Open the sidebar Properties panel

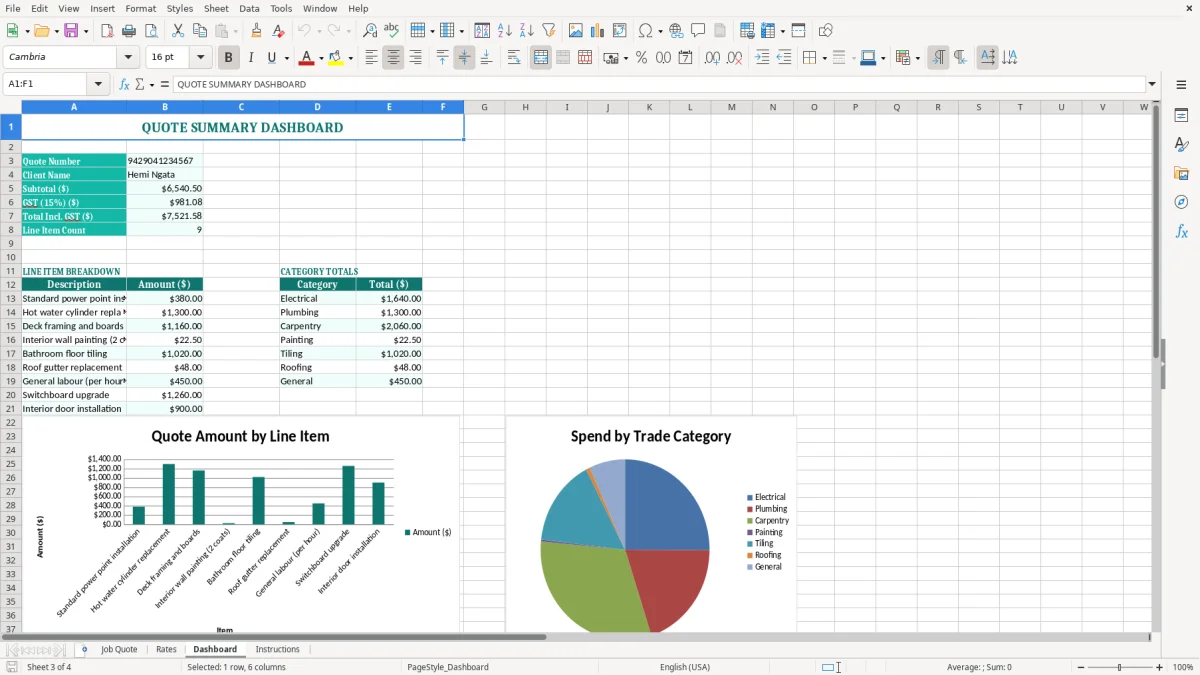[x=1181, y=116]
